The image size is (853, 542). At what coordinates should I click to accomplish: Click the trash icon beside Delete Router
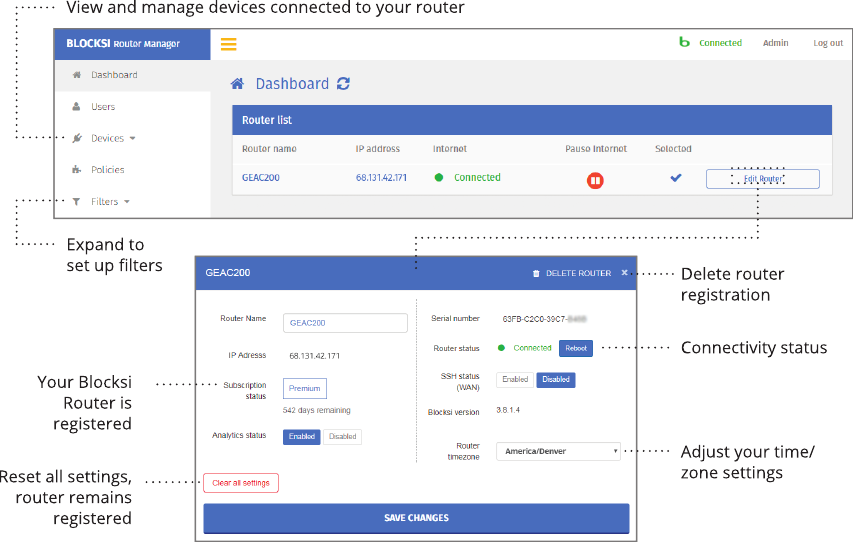tap(536, 273)
